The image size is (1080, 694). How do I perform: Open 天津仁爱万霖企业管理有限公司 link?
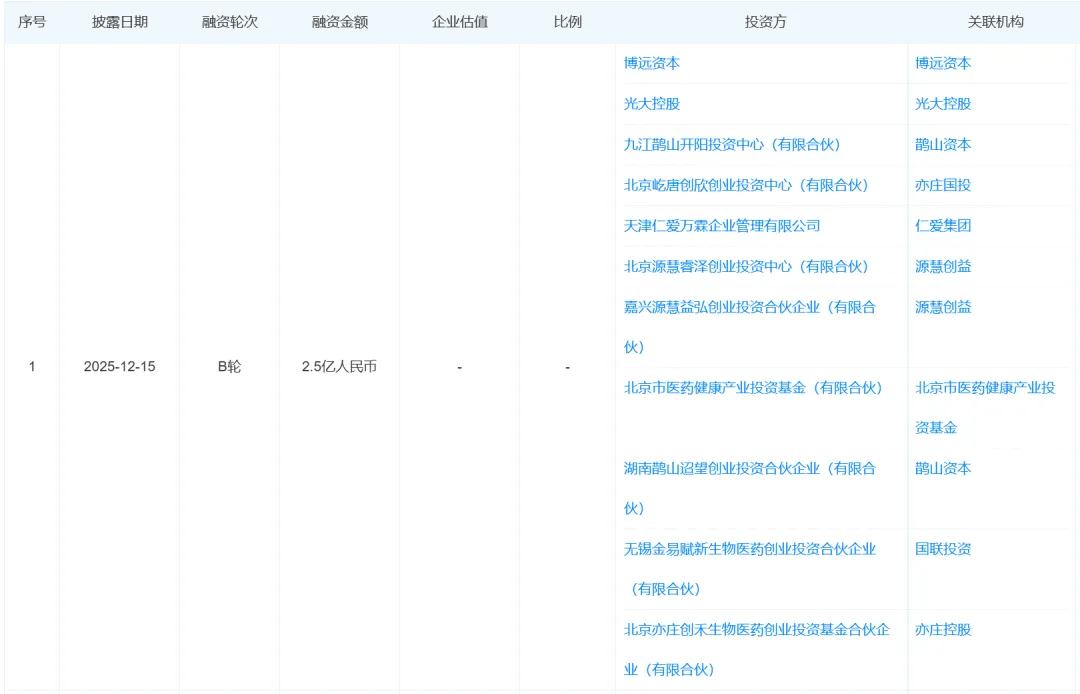[x=722, y=226]
